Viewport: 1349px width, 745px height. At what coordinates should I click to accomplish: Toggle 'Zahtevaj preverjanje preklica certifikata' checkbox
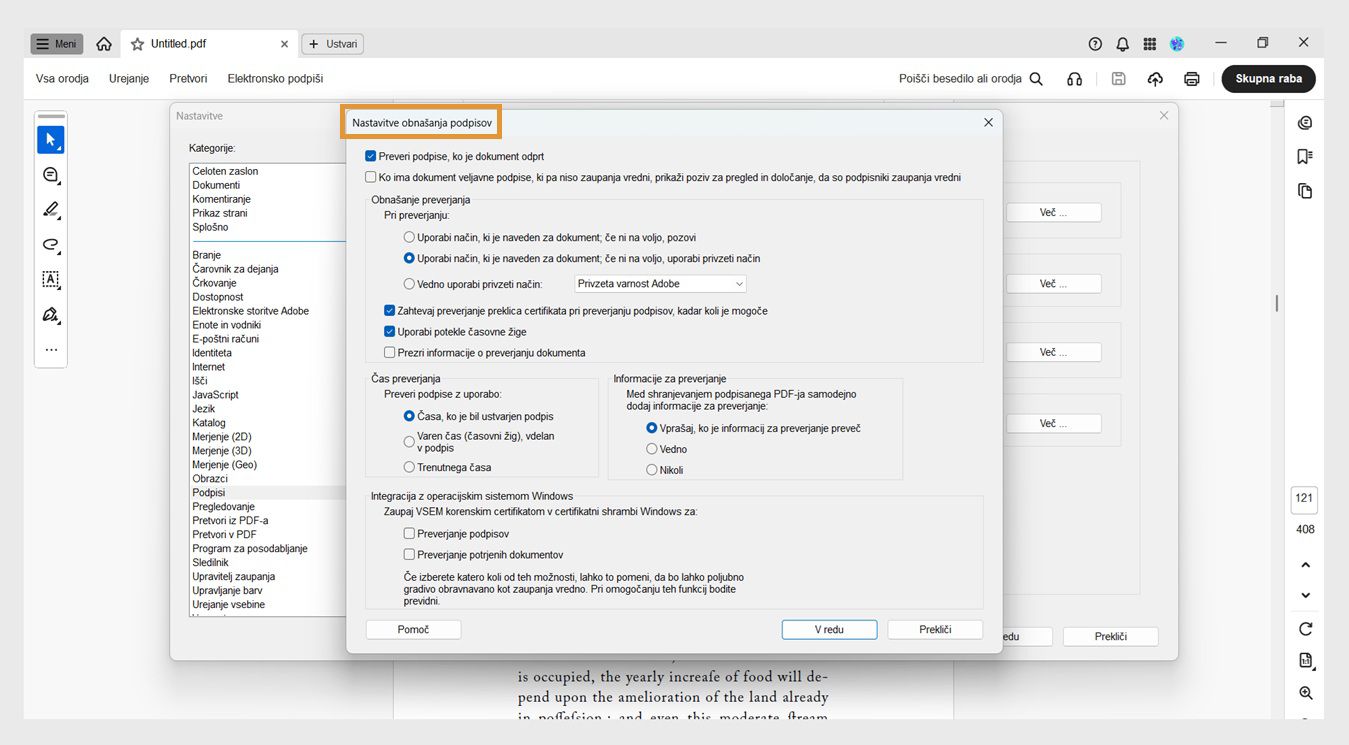(390, 311)
